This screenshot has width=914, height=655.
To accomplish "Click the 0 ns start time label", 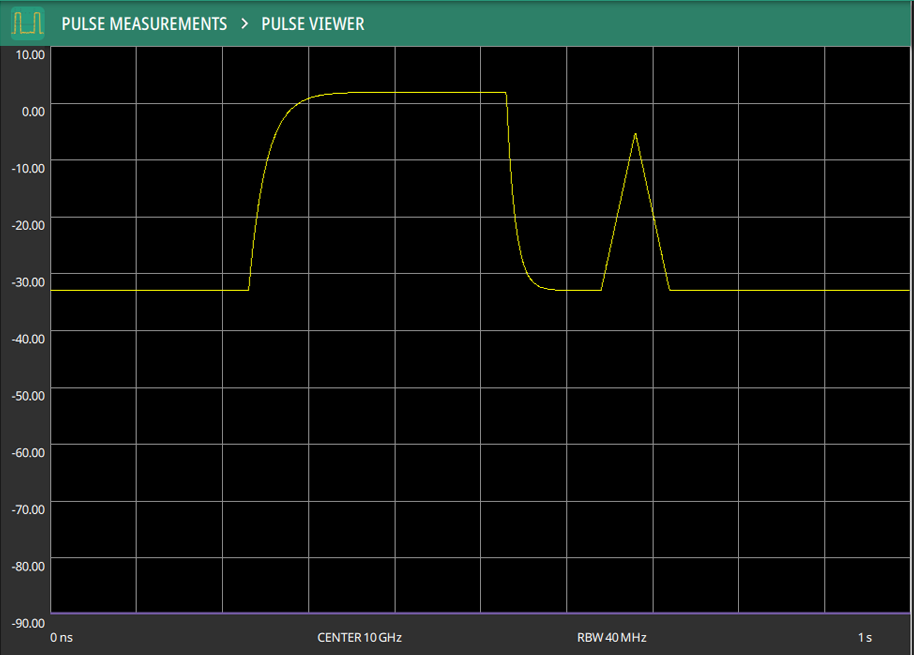I will pos(61,638).
